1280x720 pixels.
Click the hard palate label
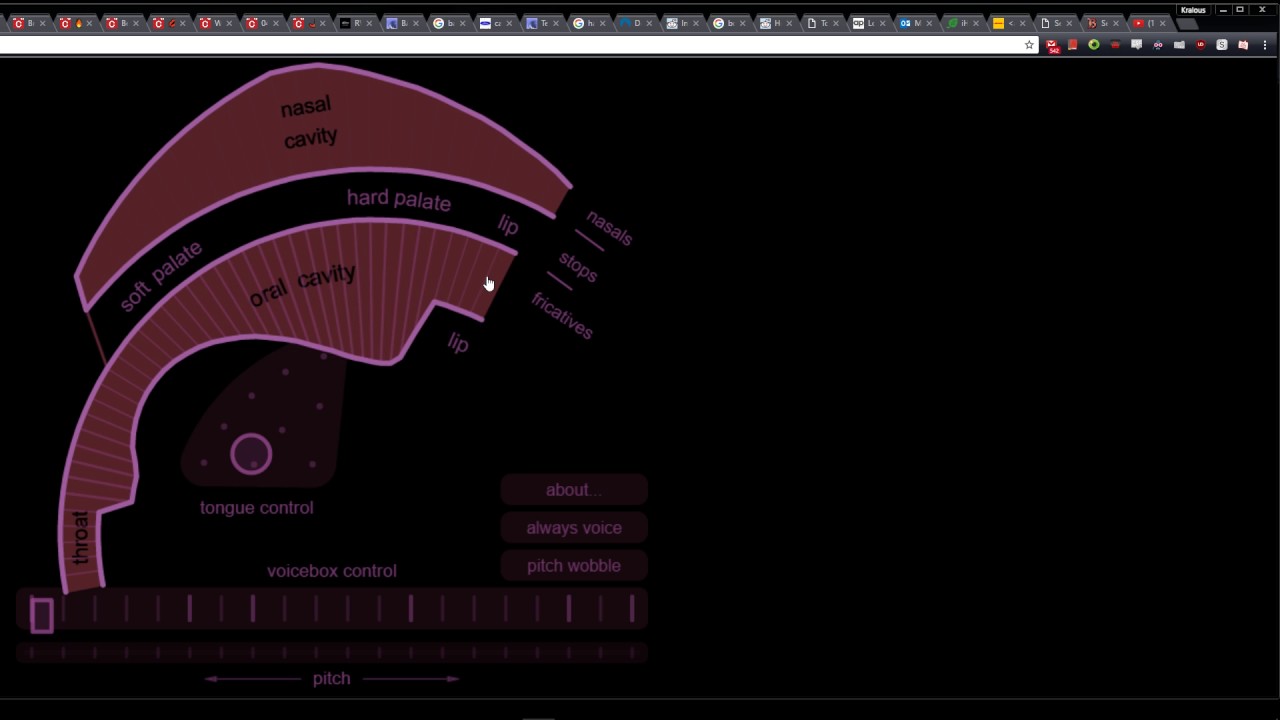[x=399, y=199]
